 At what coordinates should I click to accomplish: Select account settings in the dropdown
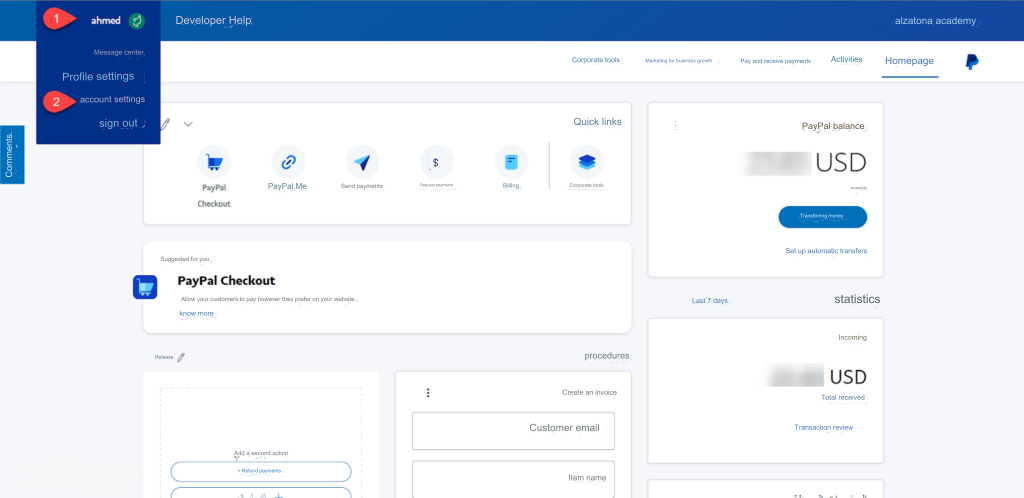(x=112, y=99)
